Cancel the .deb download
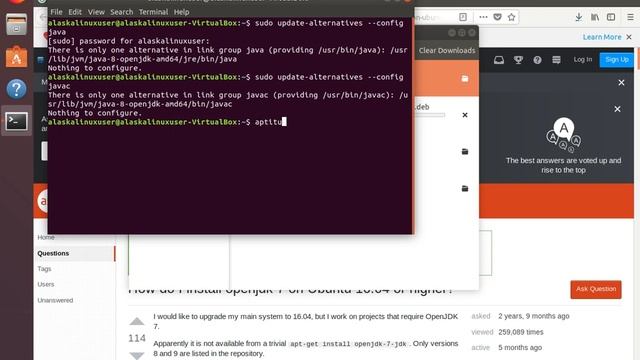 pos(465,115)
